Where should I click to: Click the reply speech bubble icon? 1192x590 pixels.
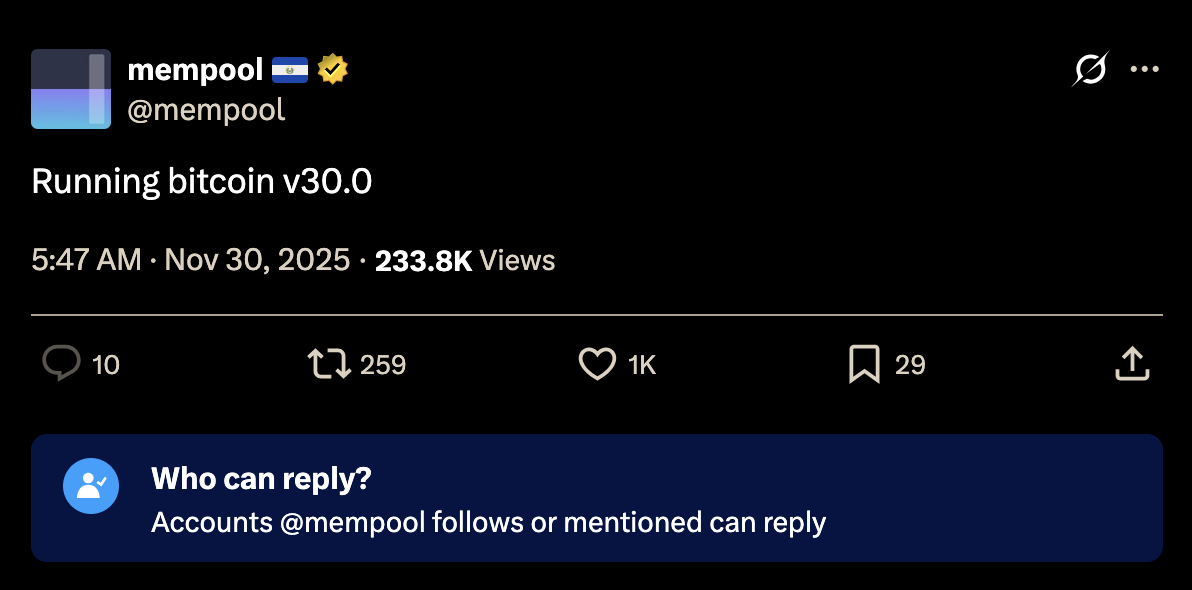point(61,364)
